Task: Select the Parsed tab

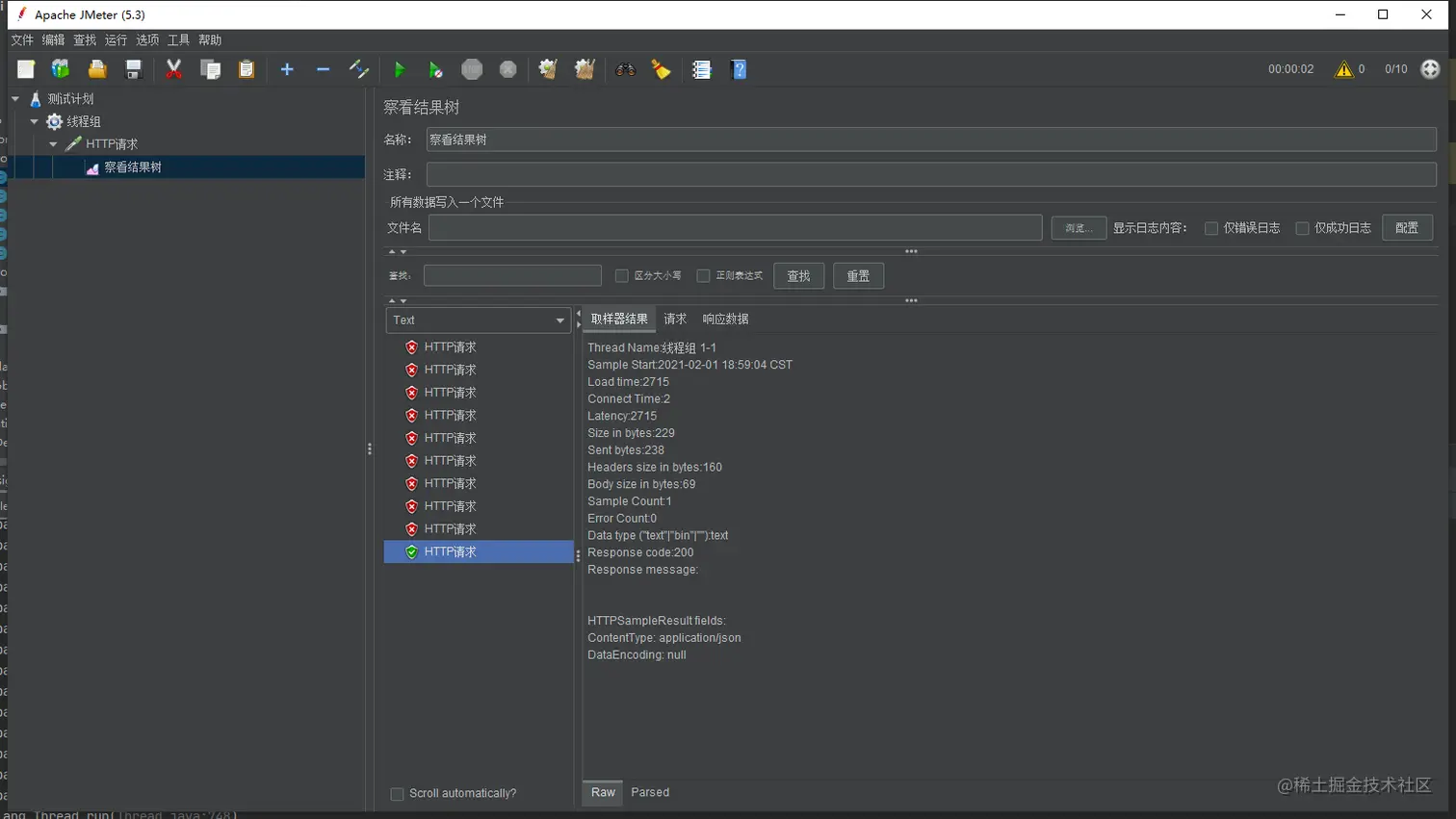Action: coord(650,792)
